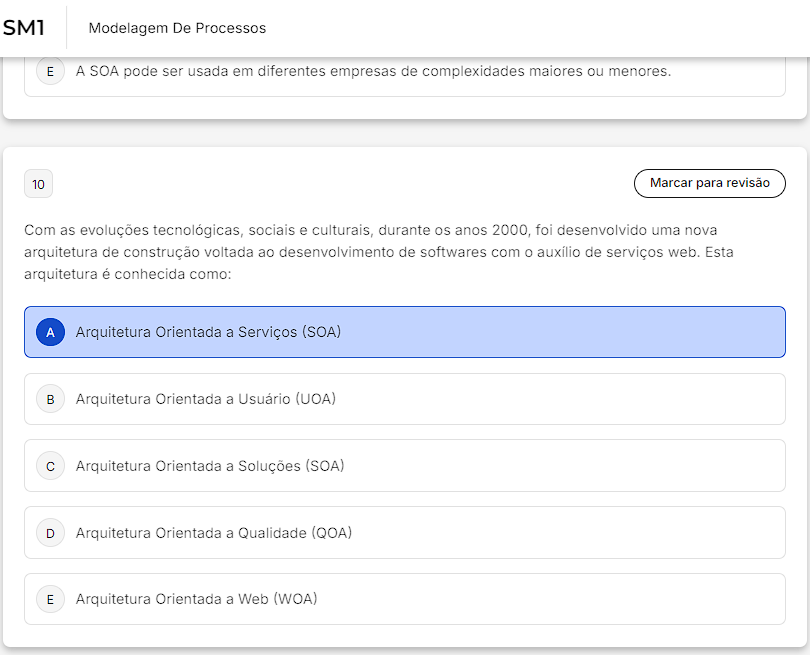Choose Arquitetura Orientada a Usuário (UOA) option
Image resolution: width=810 pixels, height=655 pixels.
206,399
